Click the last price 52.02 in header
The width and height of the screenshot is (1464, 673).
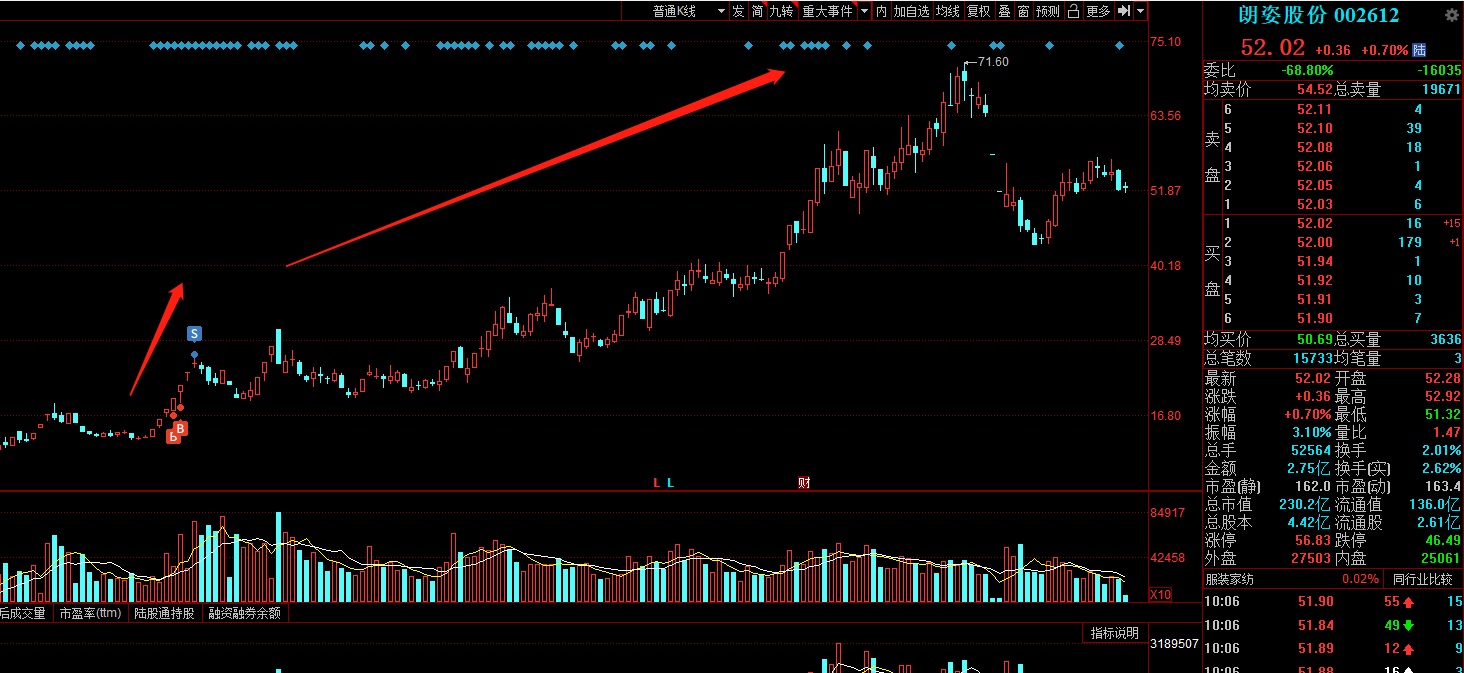pos(1273,47)
